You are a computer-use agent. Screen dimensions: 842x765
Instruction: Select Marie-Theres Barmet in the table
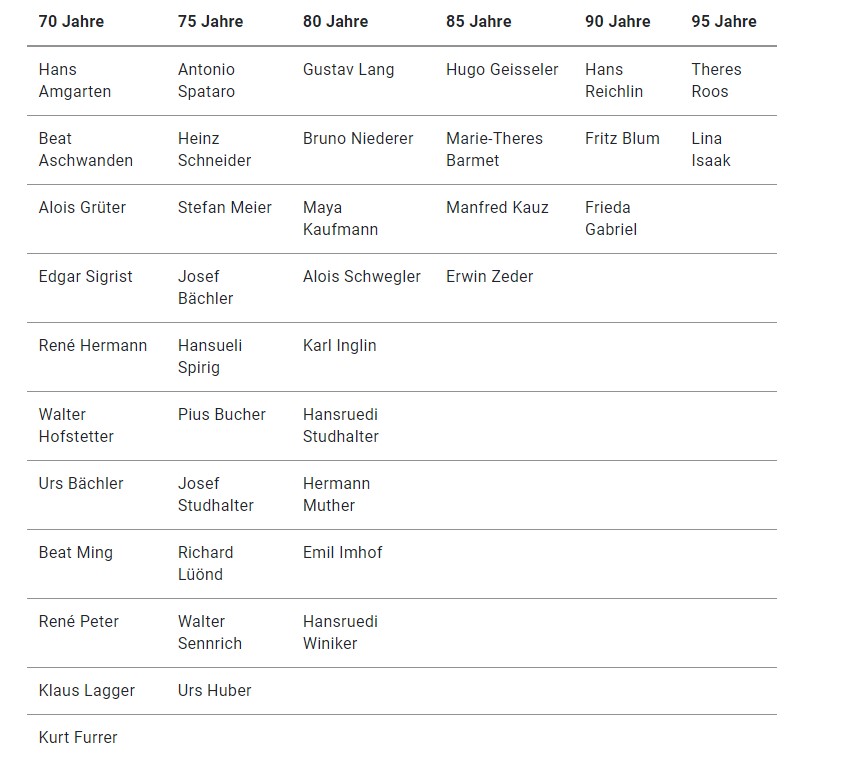(x=494, y=149)
